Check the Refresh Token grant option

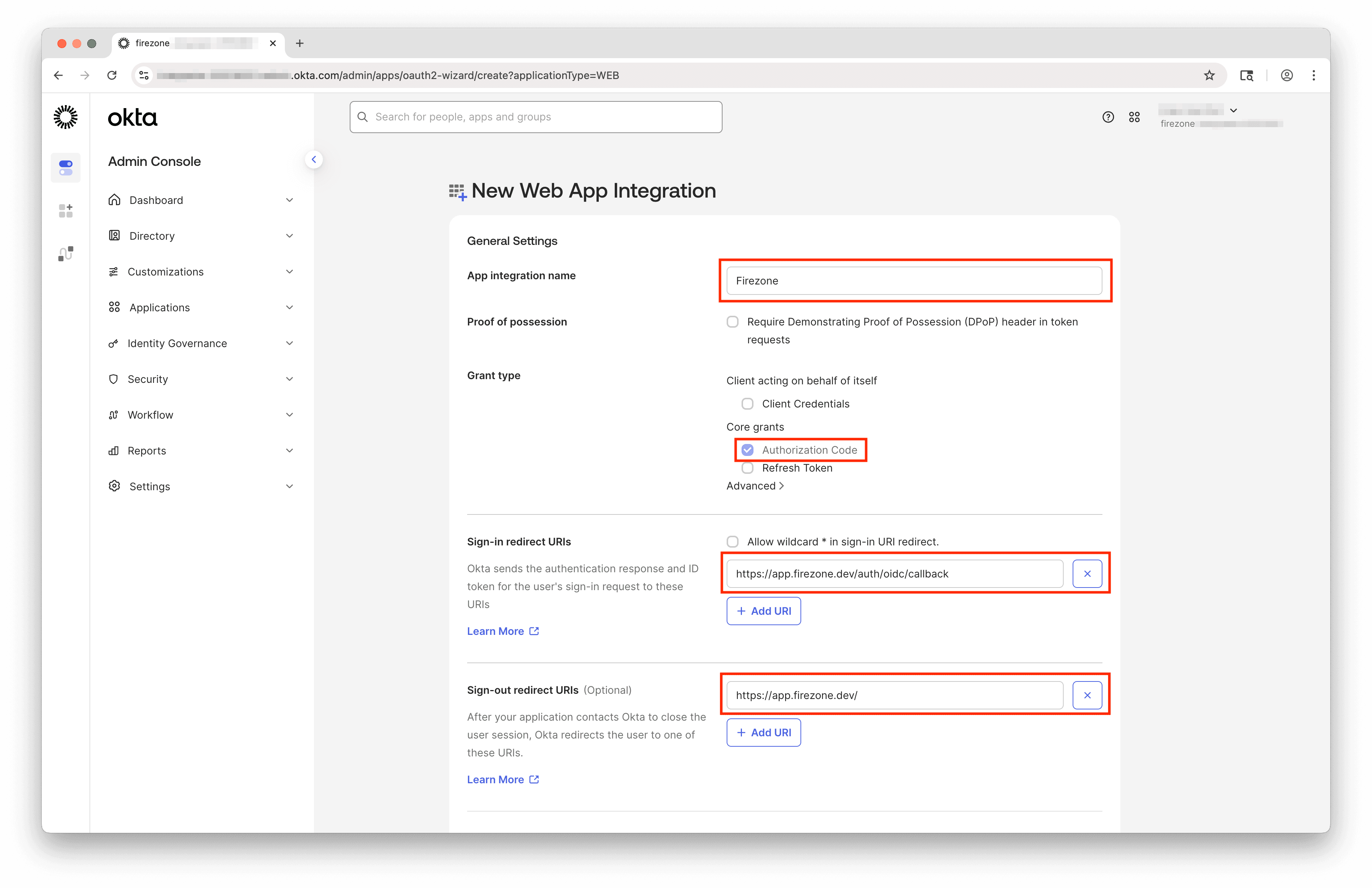(747, 468)
